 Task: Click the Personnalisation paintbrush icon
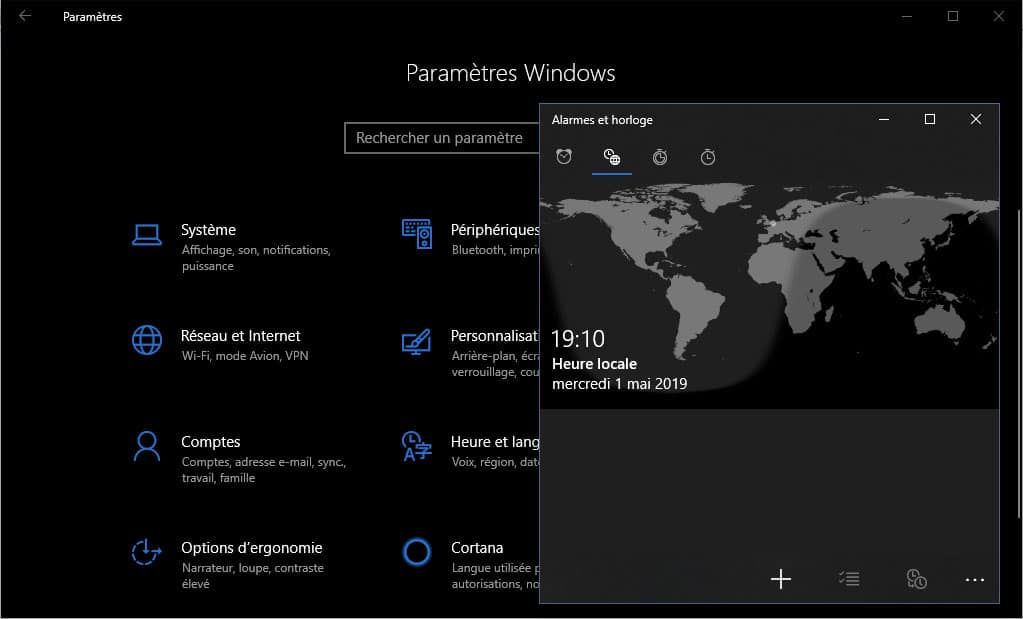[x=416, y=341]
